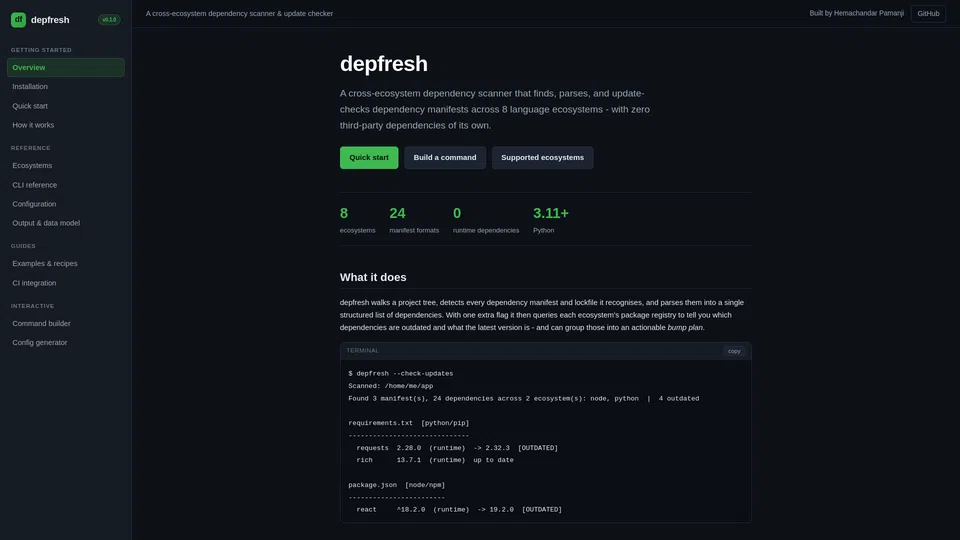Click Built by Hemachandar Pamanji text
This screenshot has width=960, height=540.
pyautogui.click(x=857, y=13)
